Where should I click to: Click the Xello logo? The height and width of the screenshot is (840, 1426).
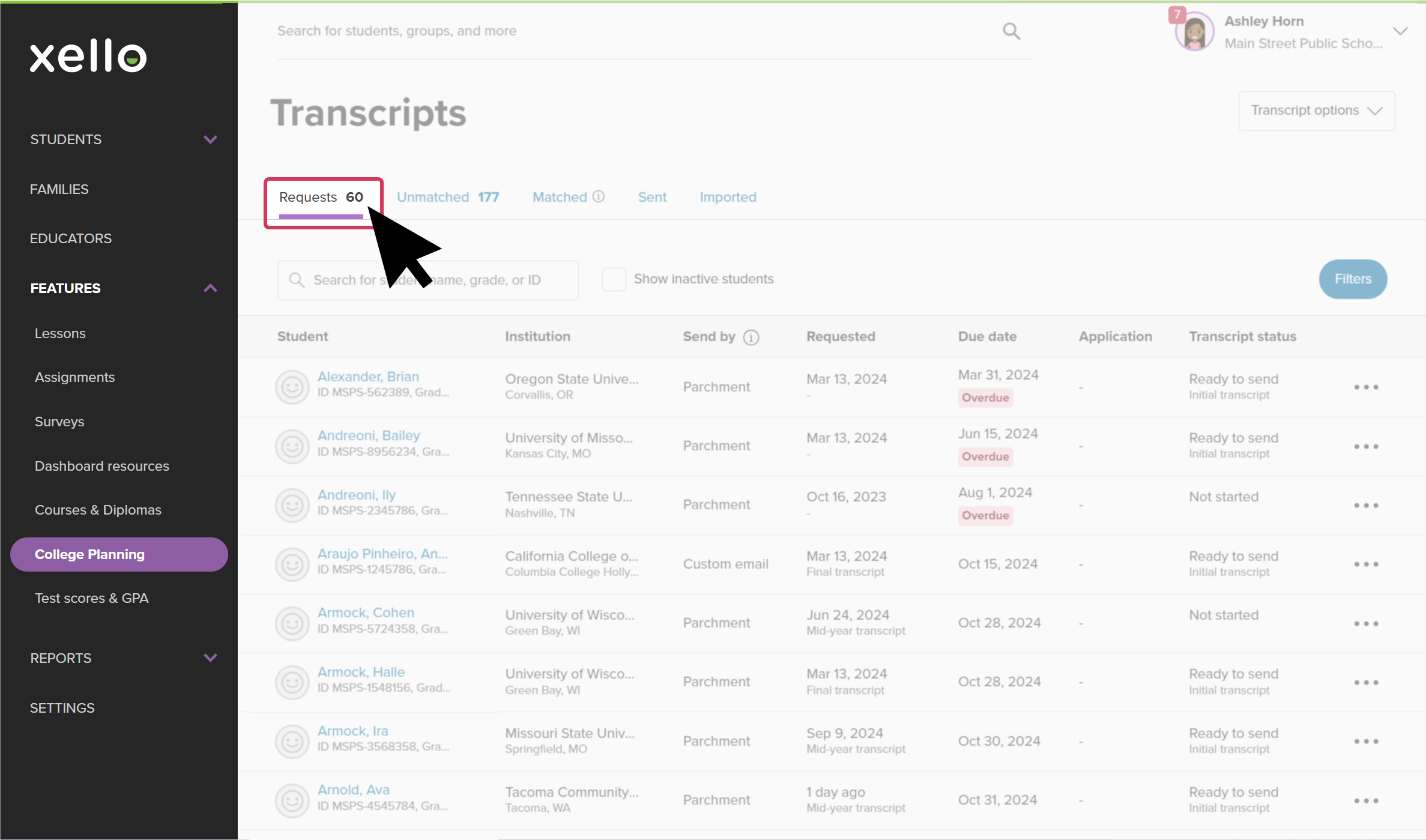tap(88, 56)
